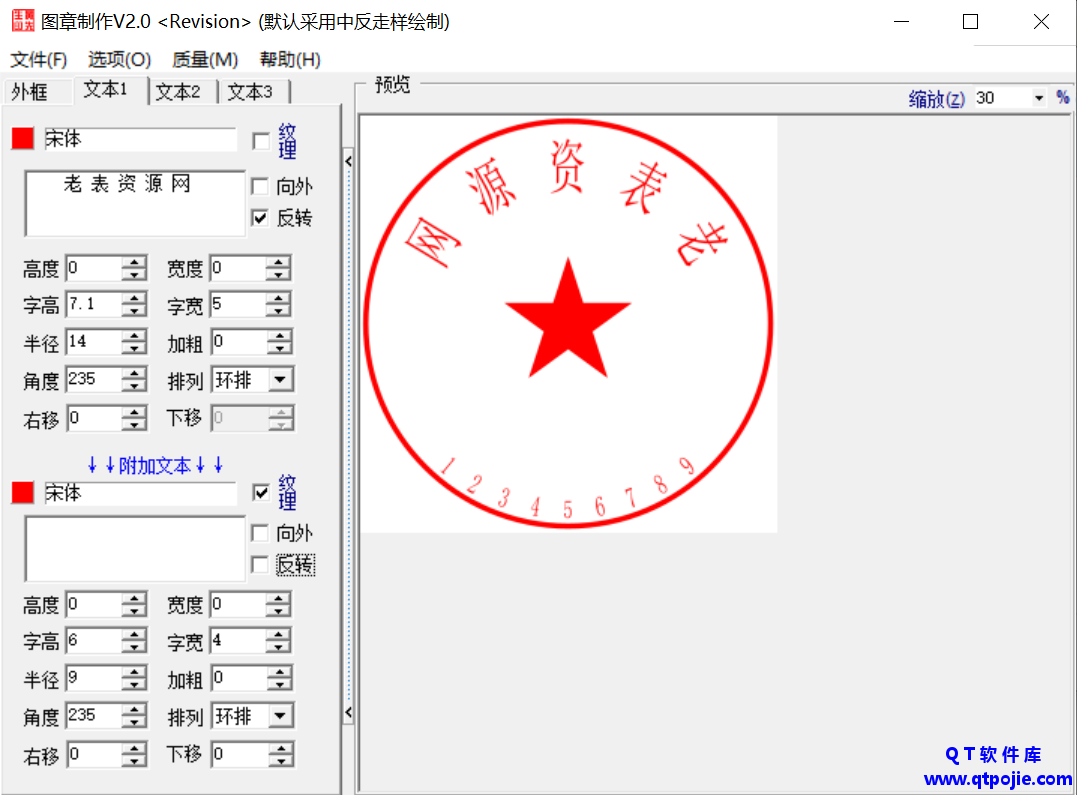
Task: Click the 半径 9 value field
Action: 94,678
